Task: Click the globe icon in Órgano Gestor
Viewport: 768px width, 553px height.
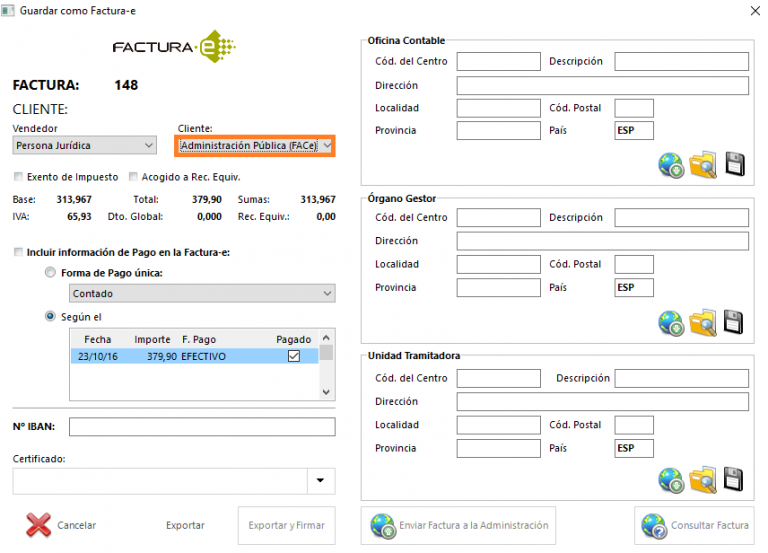Action: (x=671, y=322)
